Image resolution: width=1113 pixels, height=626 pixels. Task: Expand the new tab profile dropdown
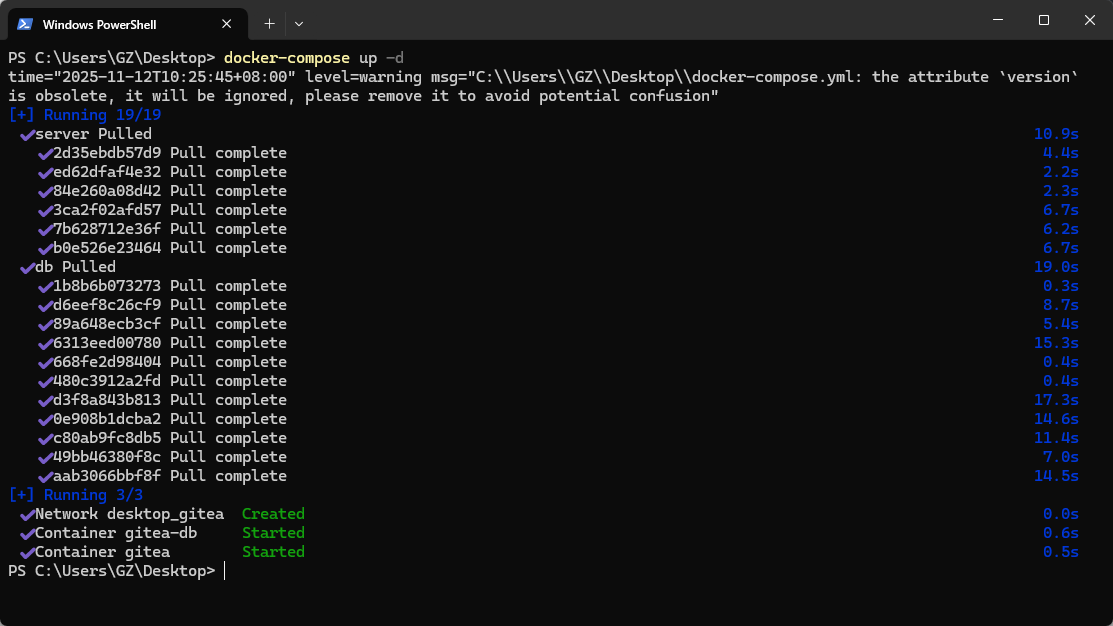click(299, 24)
